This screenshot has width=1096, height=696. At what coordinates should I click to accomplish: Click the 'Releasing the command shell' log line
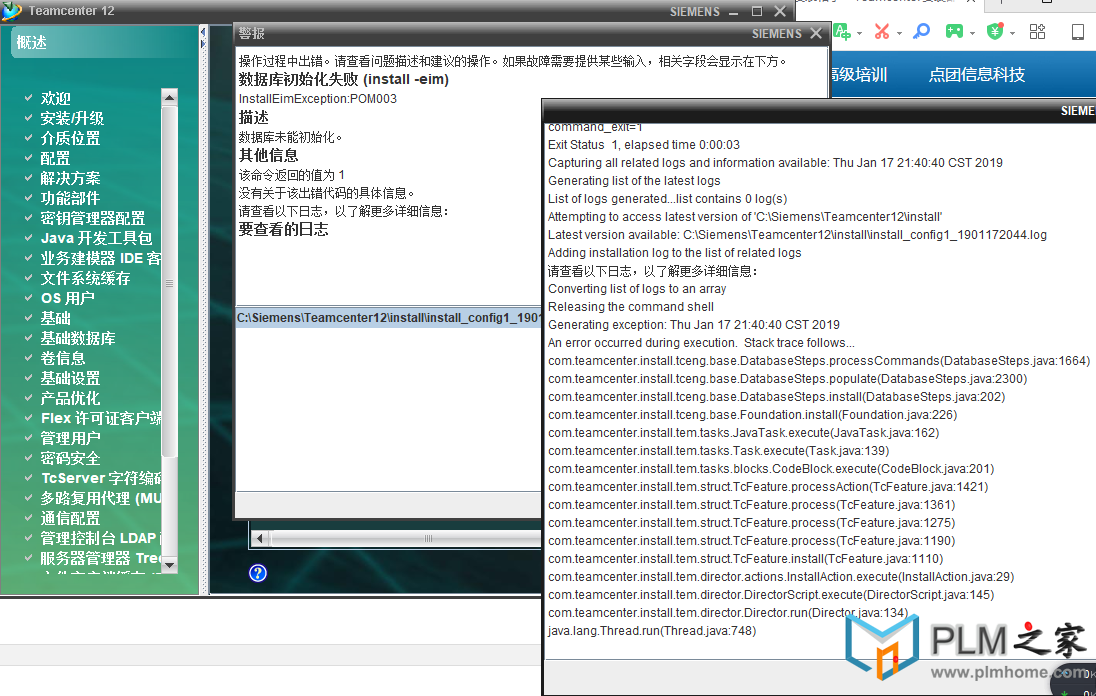tap(631, 307)
